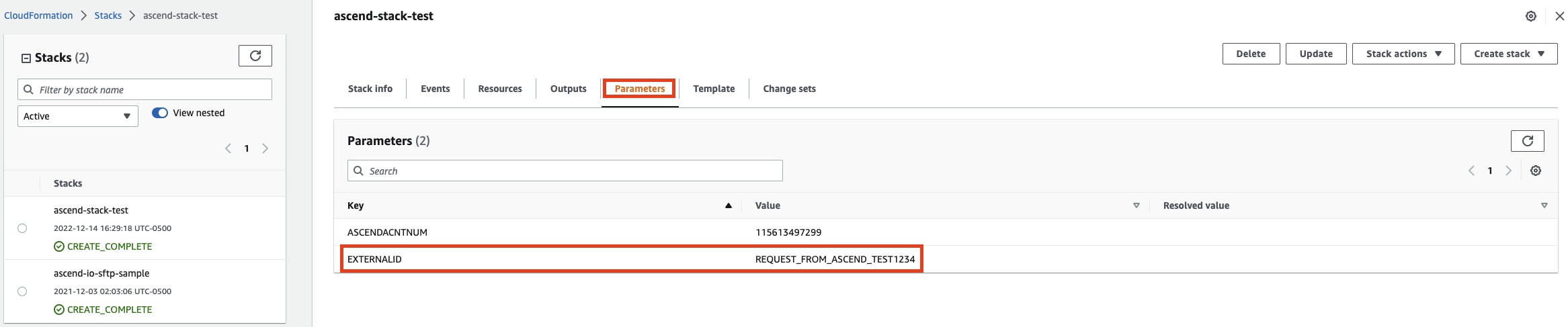The width and height of the screenshot is (1568, 327).
Task: Select ascend-io-sftp-sample radio button
Action: [x=22, y=291]
